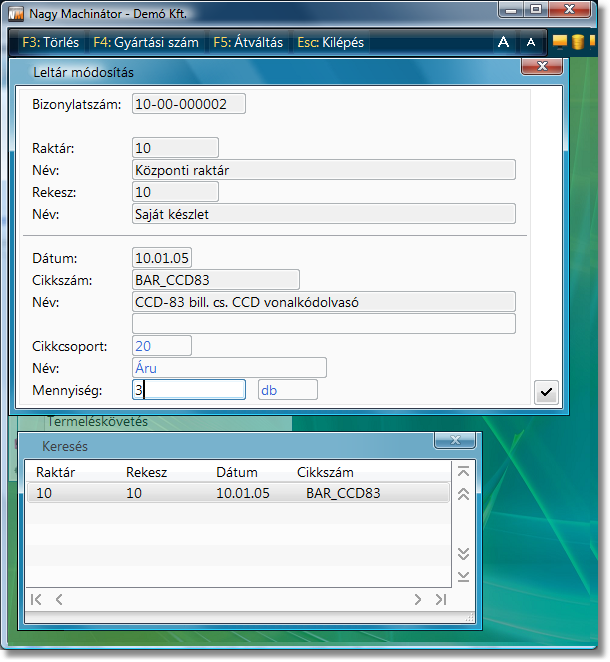The image size is (610, 662).
Task: Select the BAR_CCD83 row in Keresés
Action: 238,493
